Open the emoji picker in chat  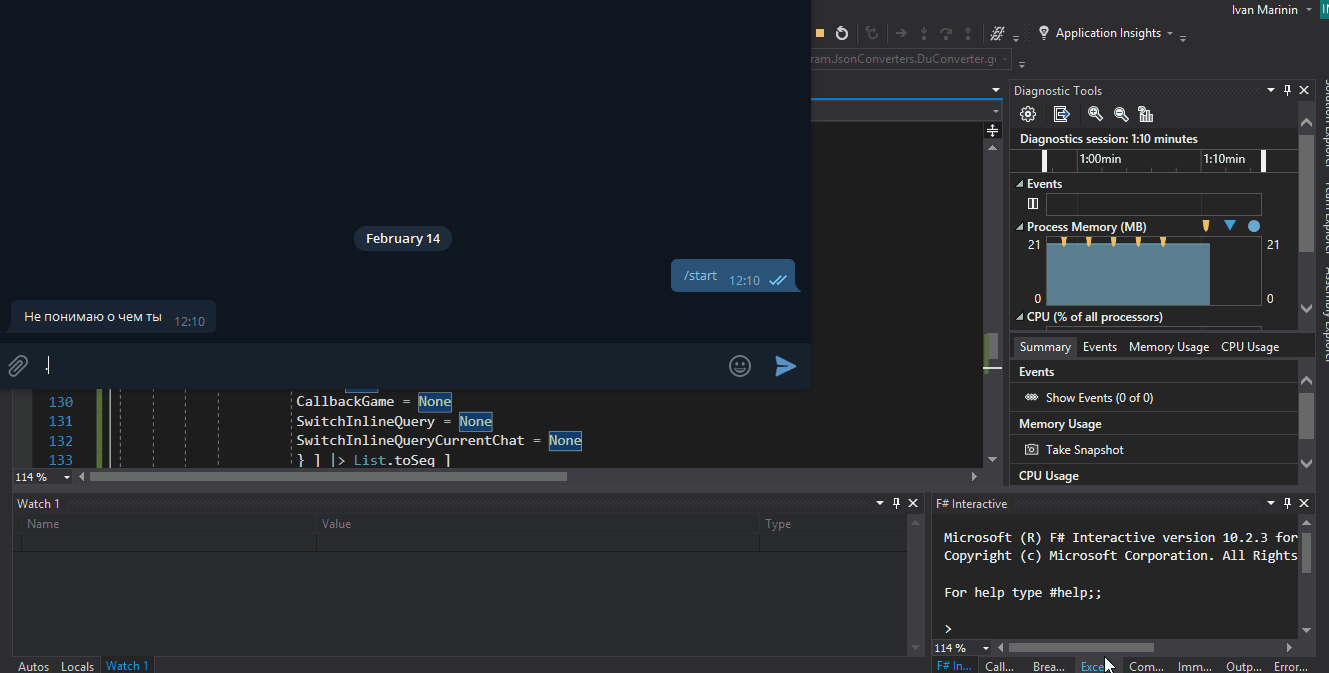[x=740, y=366]
